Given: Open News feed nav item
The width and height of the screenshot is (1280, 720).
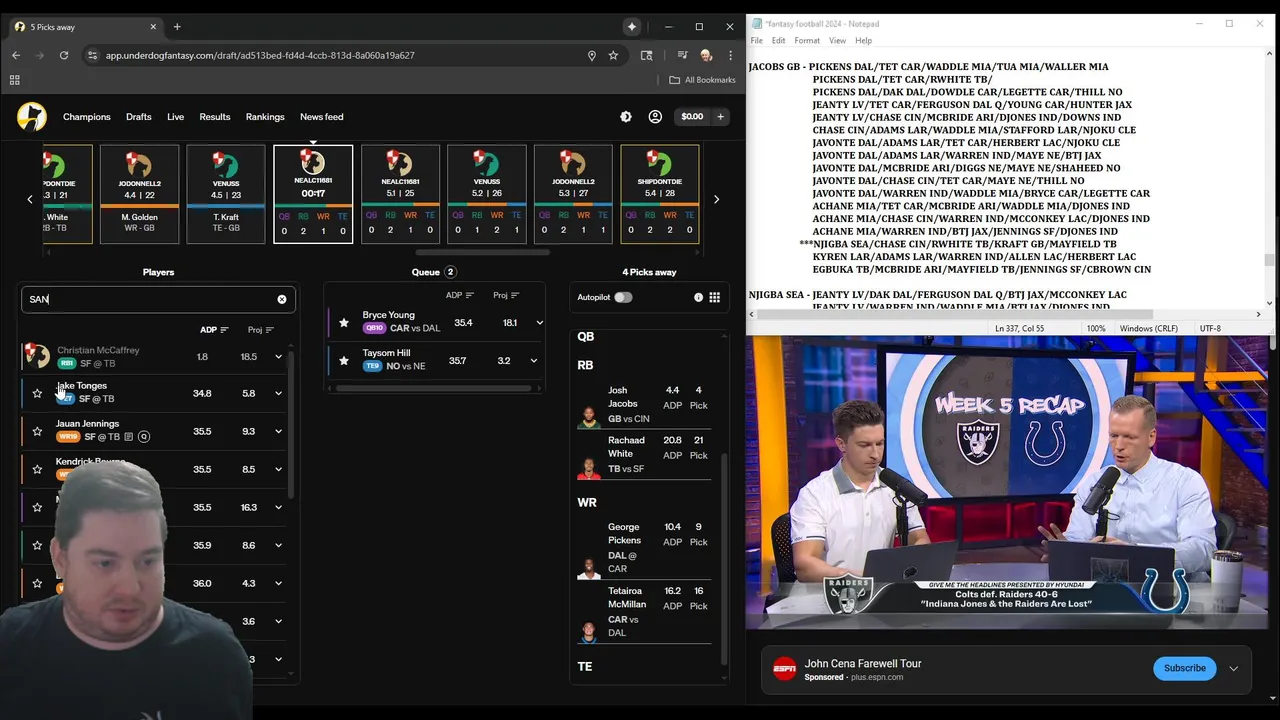Looking at the screenshot, I should pos(322,117).
